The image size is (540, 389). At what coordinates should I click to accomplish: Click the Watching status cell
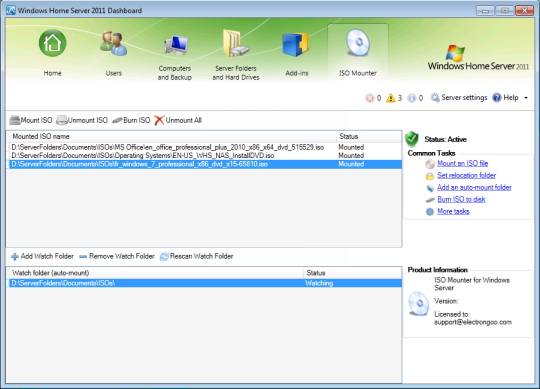[x=319, y=283]
